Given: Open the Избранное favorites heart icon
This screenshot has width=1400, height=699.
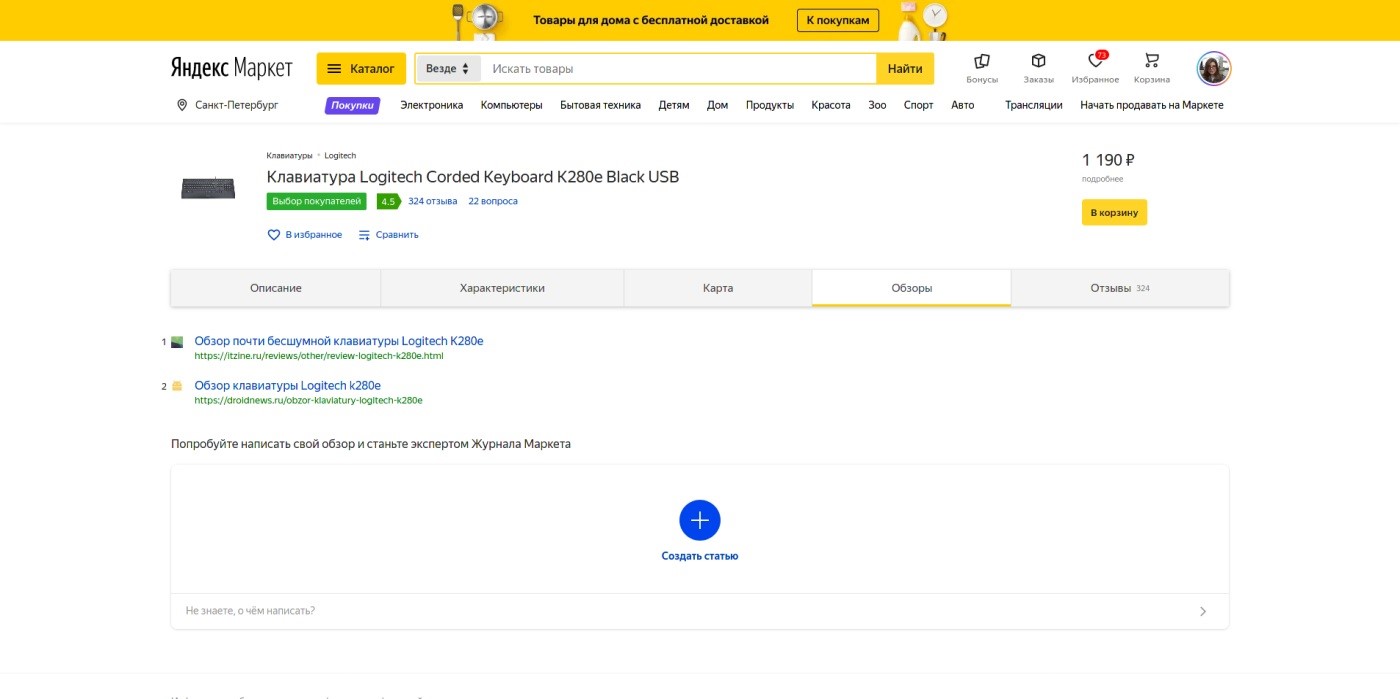Looking at the screenshot, I should click(x=1095, y=68).
